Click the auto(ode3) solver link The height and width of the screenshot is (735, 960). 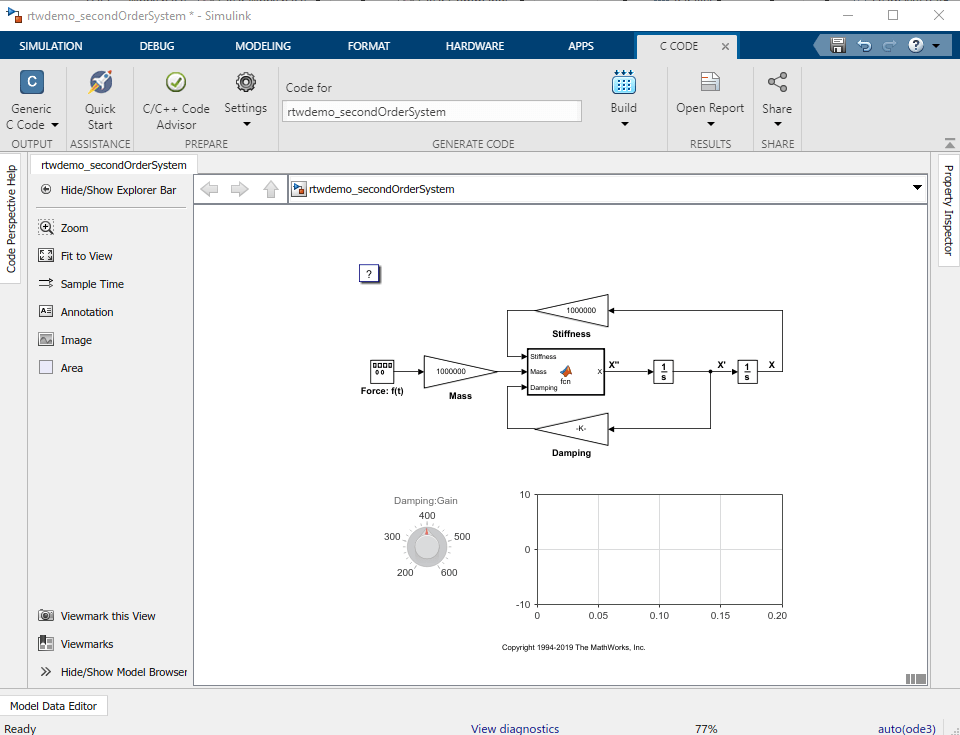[x=907, y=728]
